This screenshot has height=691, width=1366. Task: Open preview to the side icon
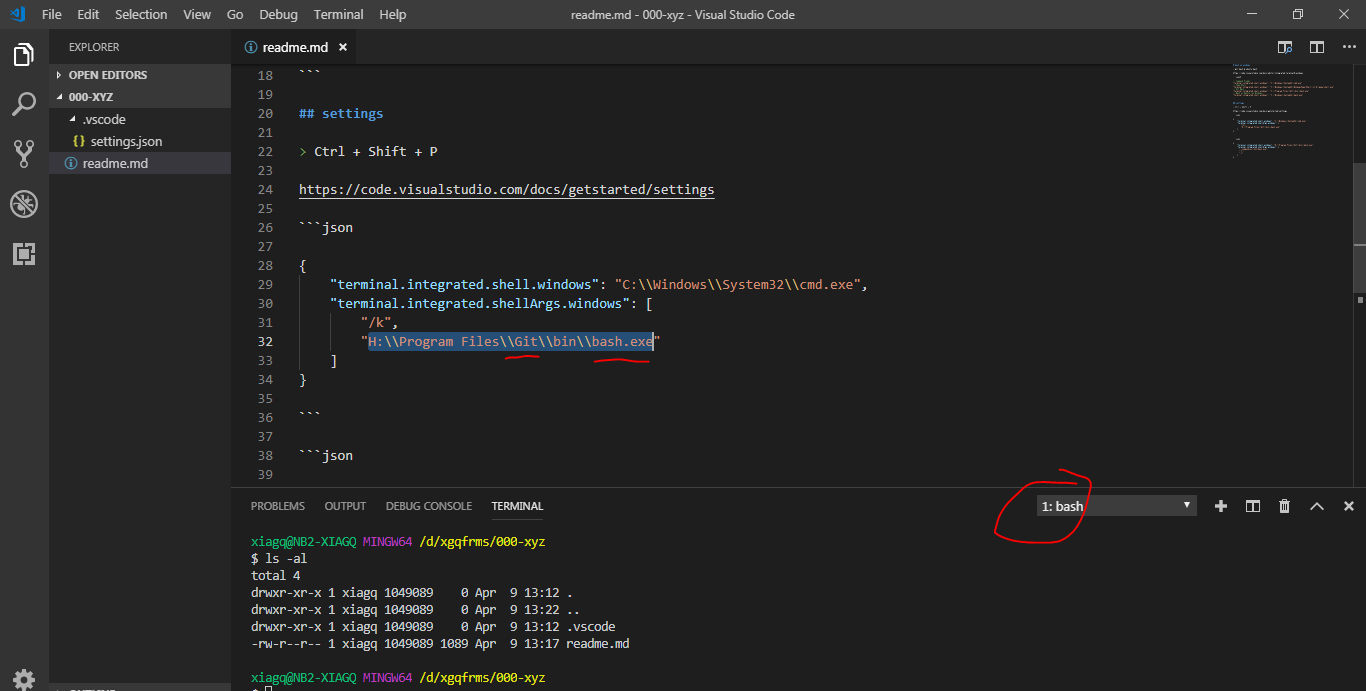point(1285,47)
